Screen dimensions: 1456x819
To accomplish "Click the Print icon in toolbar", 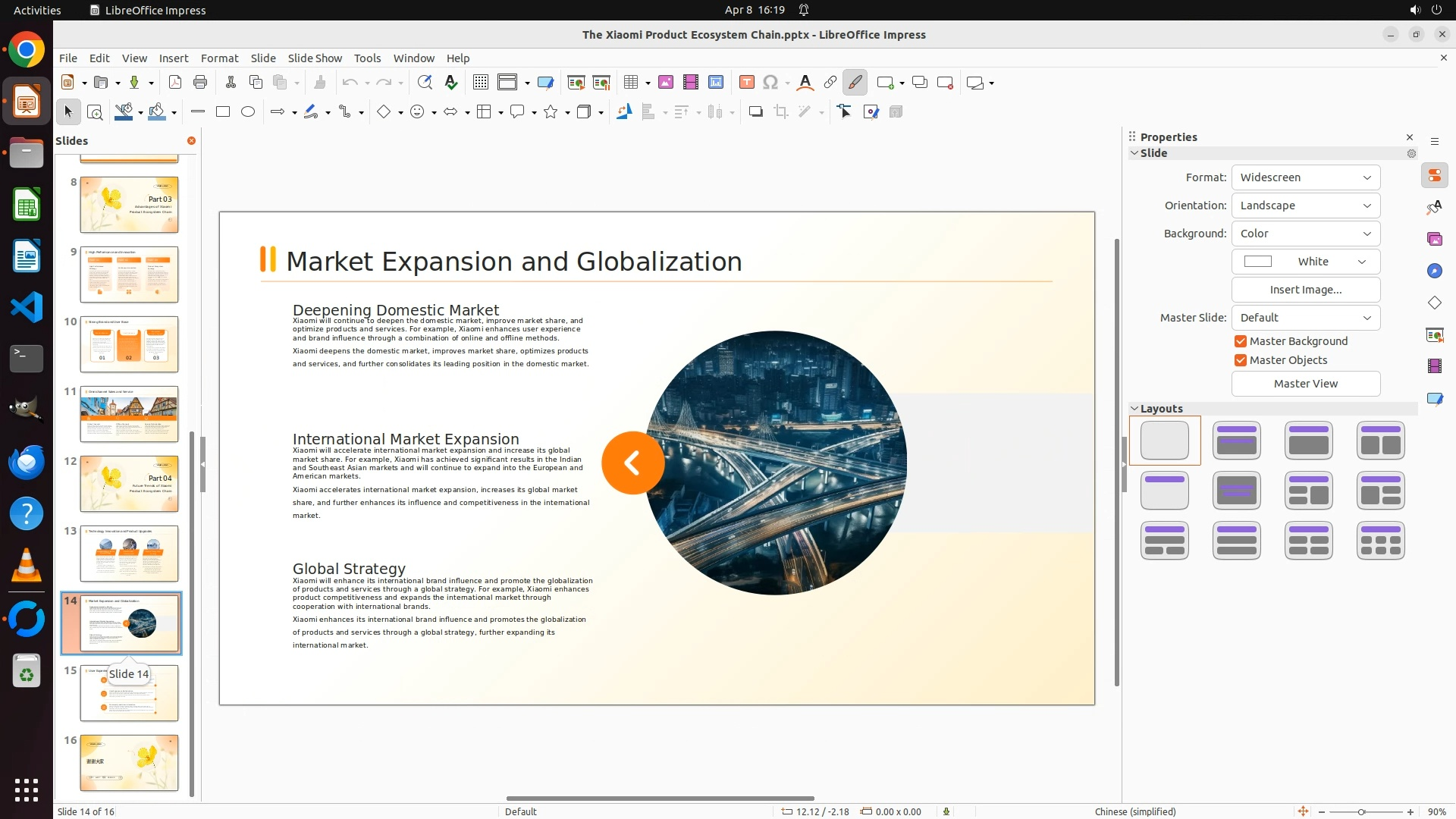I will [x=200, y=83].
